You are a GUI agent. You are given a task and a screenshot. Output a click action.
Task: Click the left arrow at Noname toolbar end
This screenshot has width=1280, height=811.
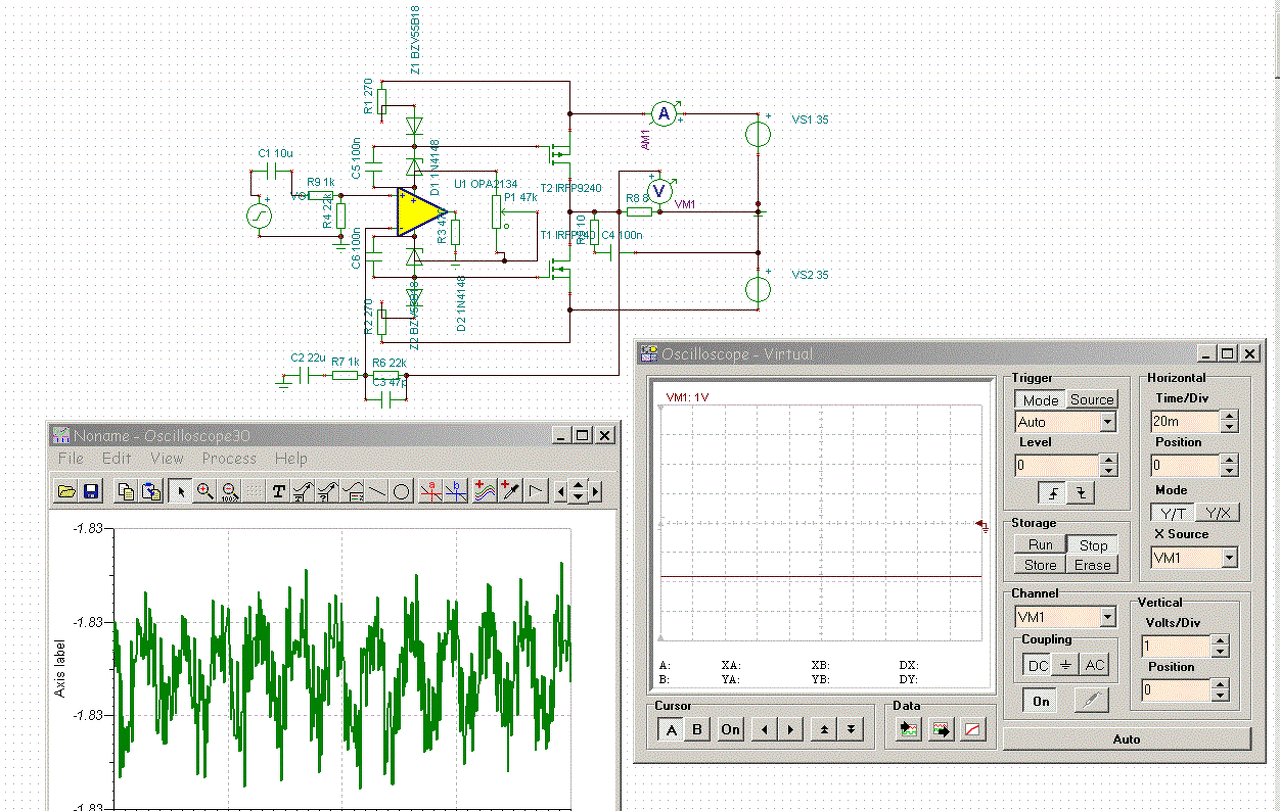pyautogui.click(x=561, y=492)
